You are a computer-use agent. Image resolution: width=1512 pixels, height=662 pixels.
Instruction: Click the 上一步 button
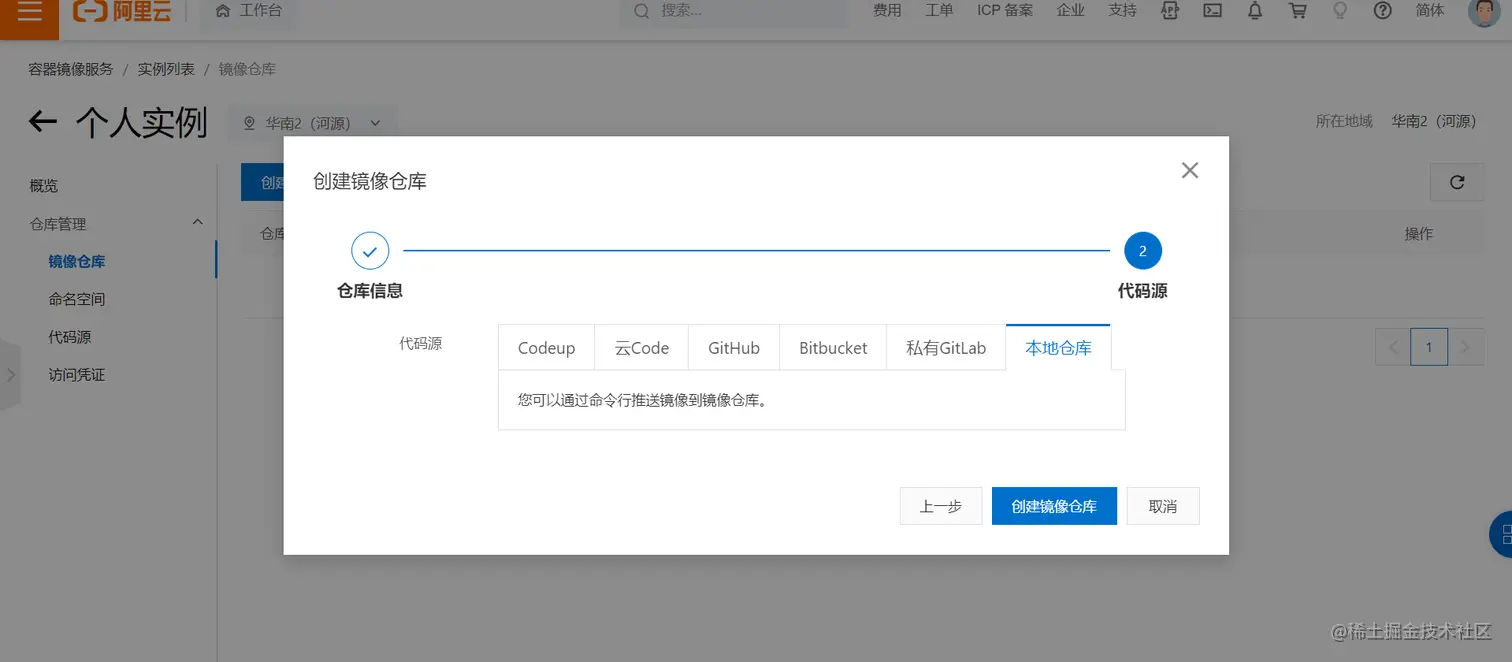click(x=941, y=506)
